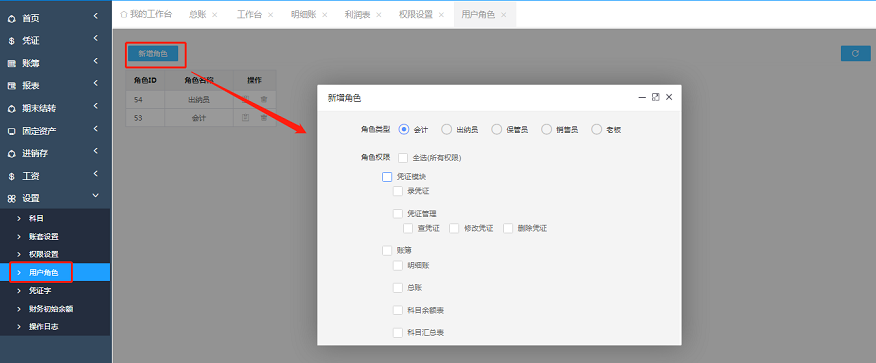Collapse 设置 menu via its down chevron
The image size is (876, 363).
(x=96, y=195)
